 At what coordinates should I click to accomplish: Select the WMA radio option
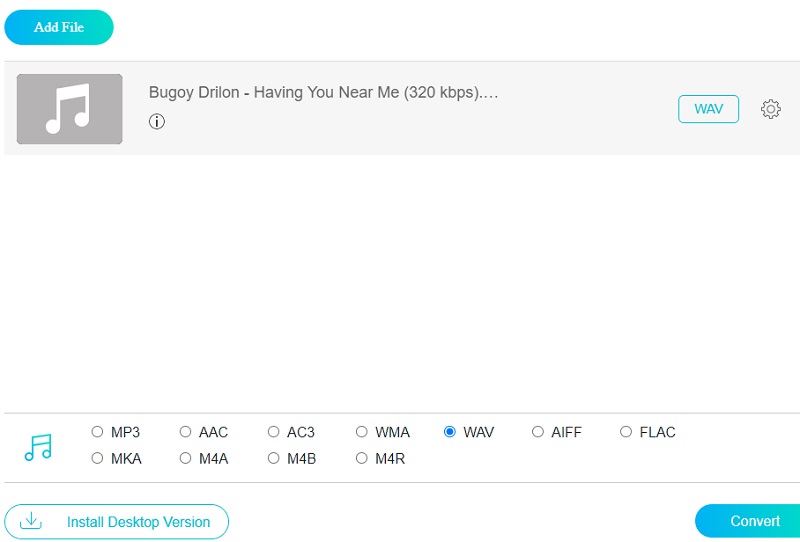[361, 432]
